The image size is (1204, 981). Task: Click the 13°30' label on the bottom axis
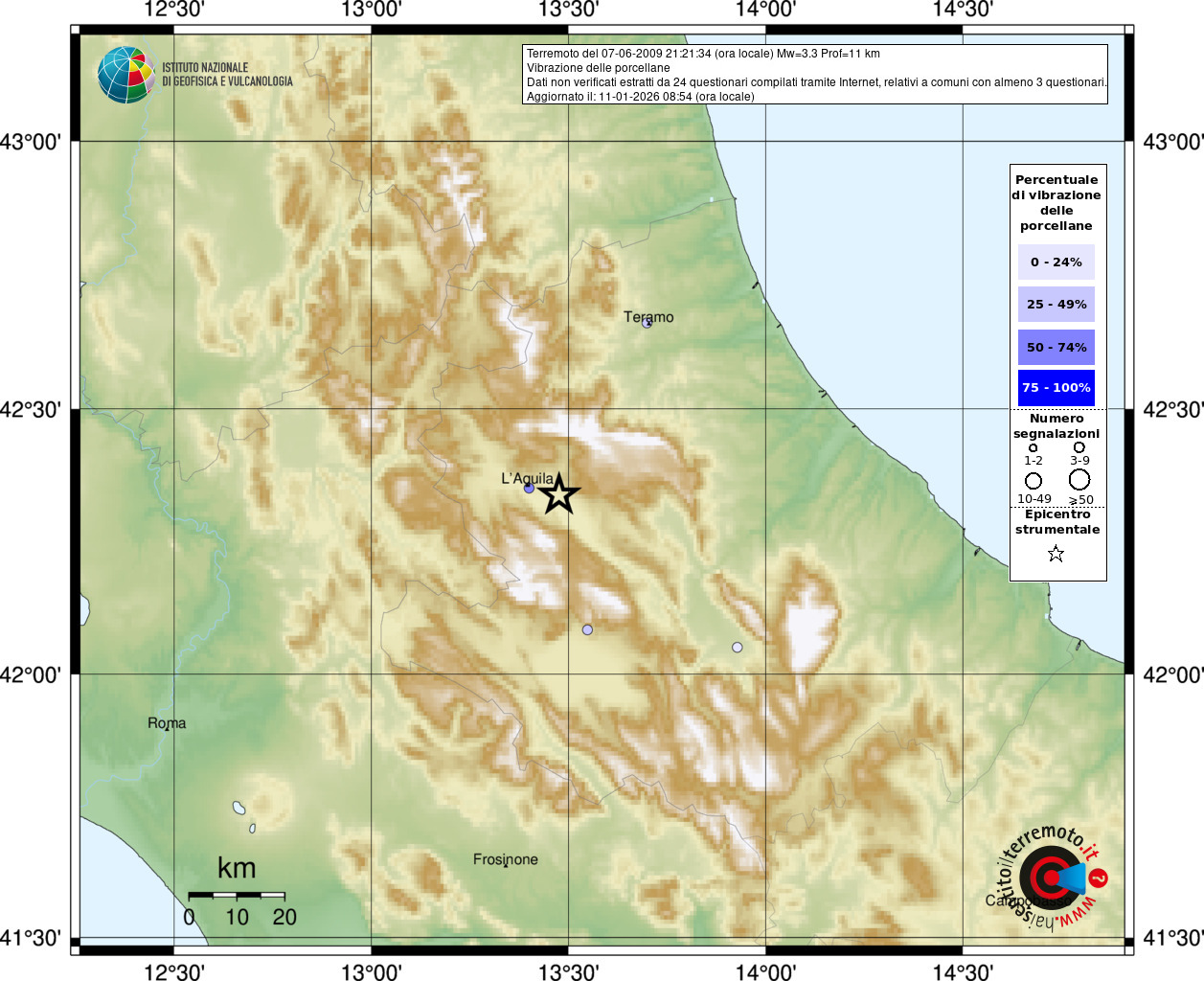(x=569, y=971)
